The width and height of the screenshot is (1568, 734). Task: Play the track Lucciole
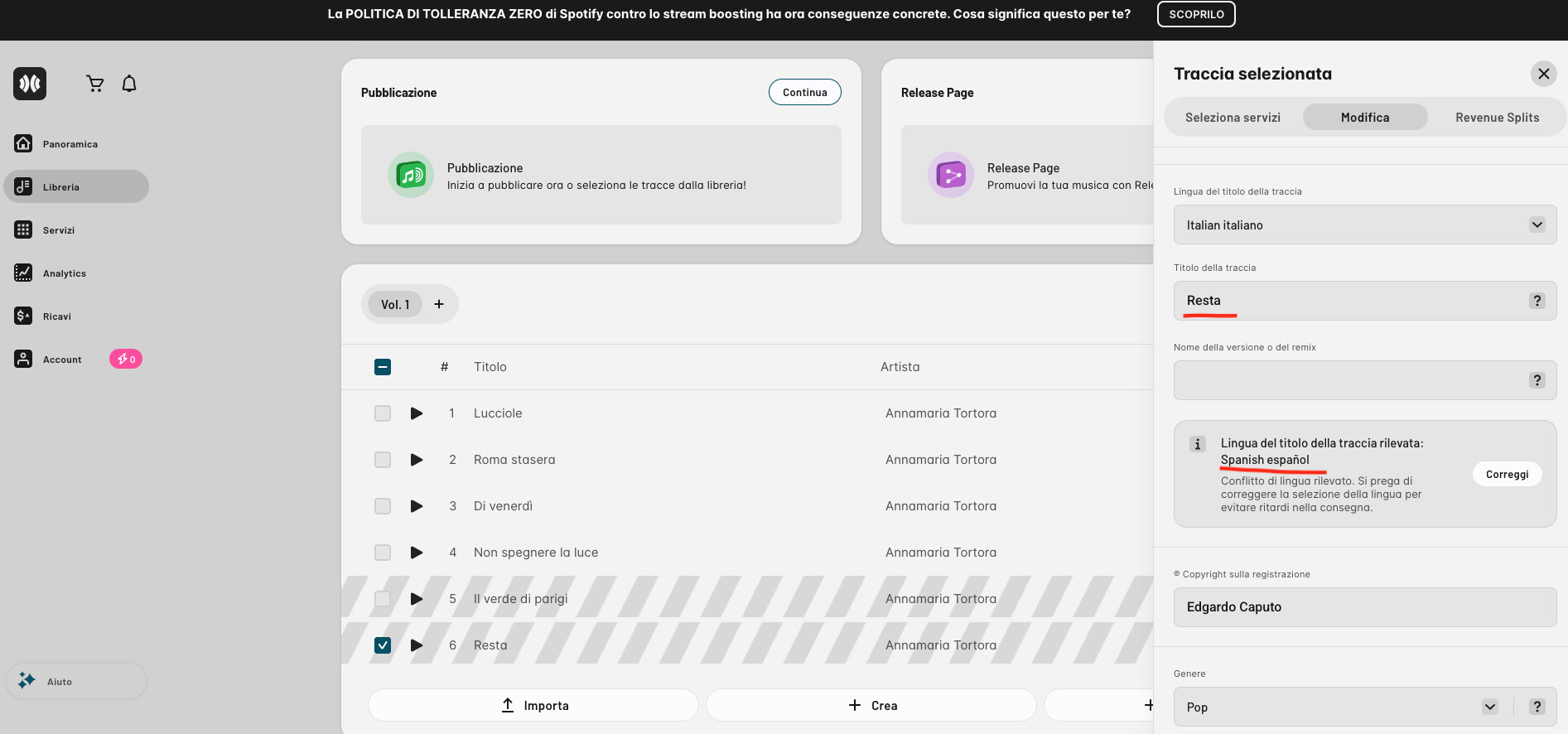(417, 413)
